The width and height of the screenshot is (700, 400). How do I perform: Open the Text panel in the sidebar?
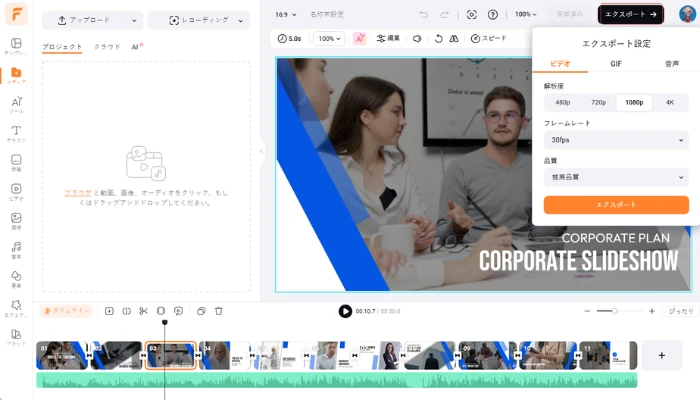(x=16, y=133)
